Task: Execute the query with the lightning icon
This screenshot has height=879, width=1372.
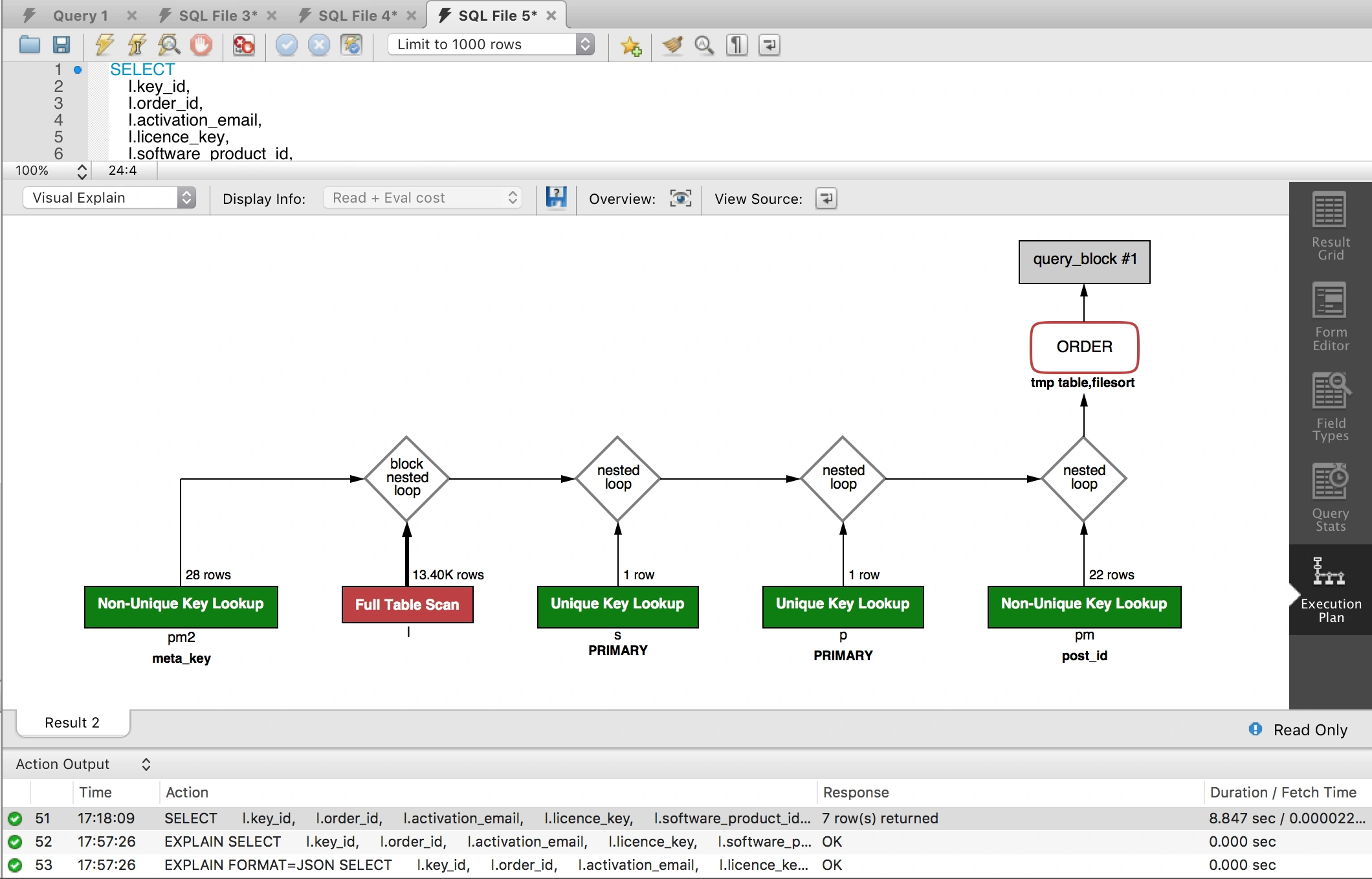Action: pyautogui.click(x=104, y=45)
